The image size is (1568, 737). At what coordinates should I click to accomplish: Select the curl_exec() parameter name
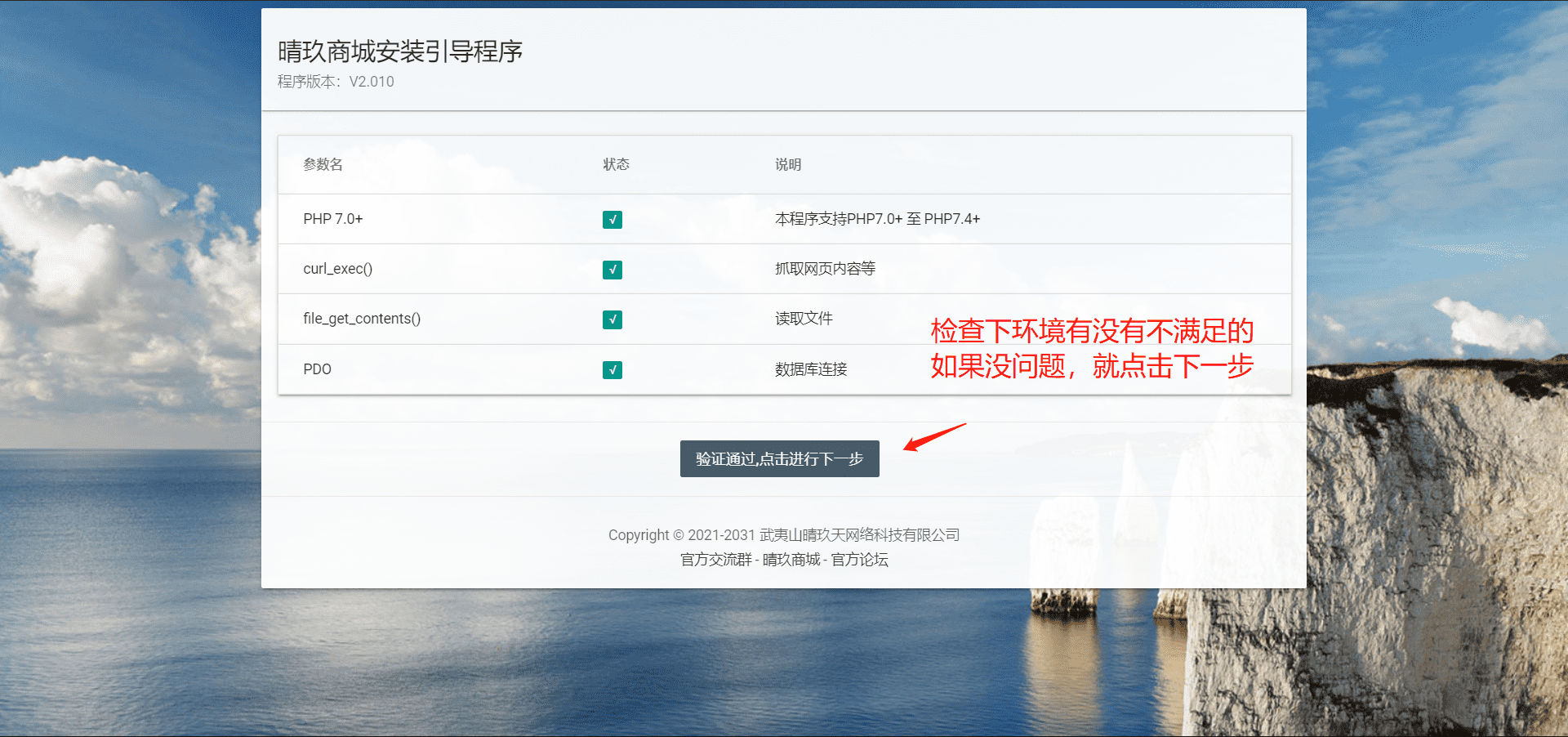(x=338, y=269)
